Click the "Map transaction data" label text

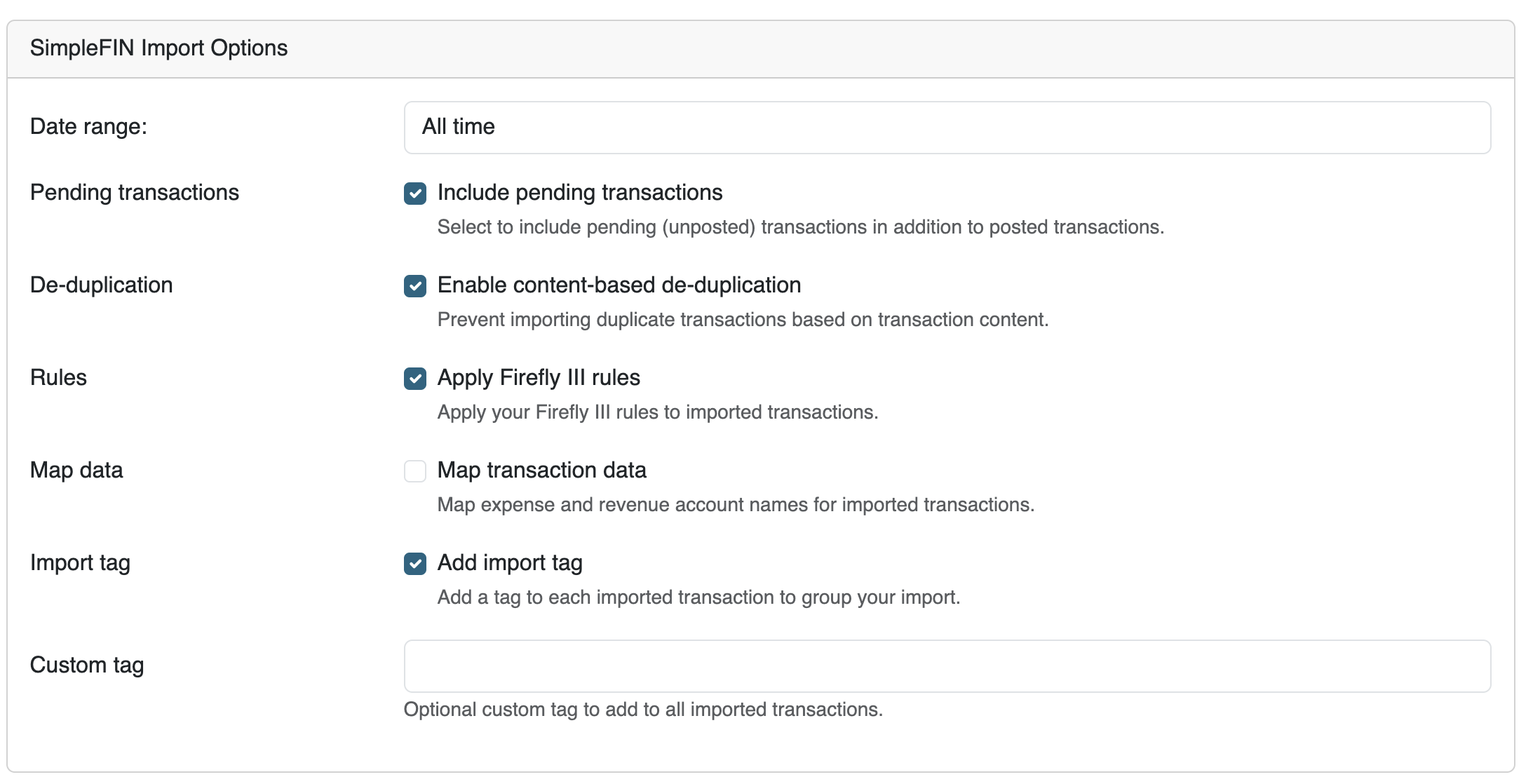click(x=541, y=471)
